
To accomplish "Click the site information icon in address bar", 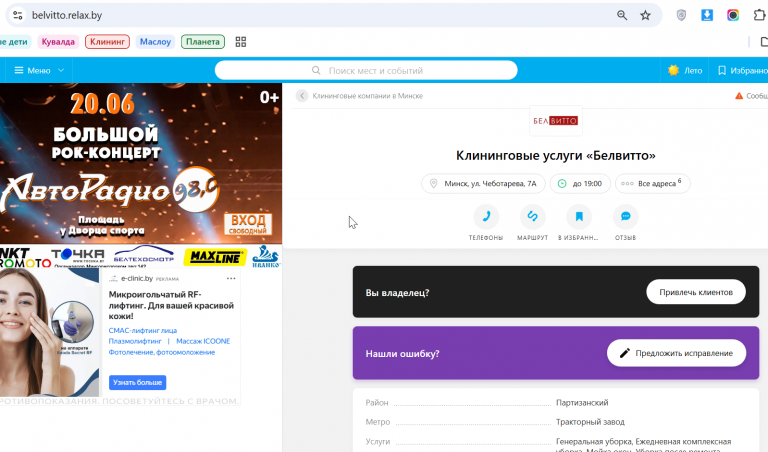I will coord(18,15).
